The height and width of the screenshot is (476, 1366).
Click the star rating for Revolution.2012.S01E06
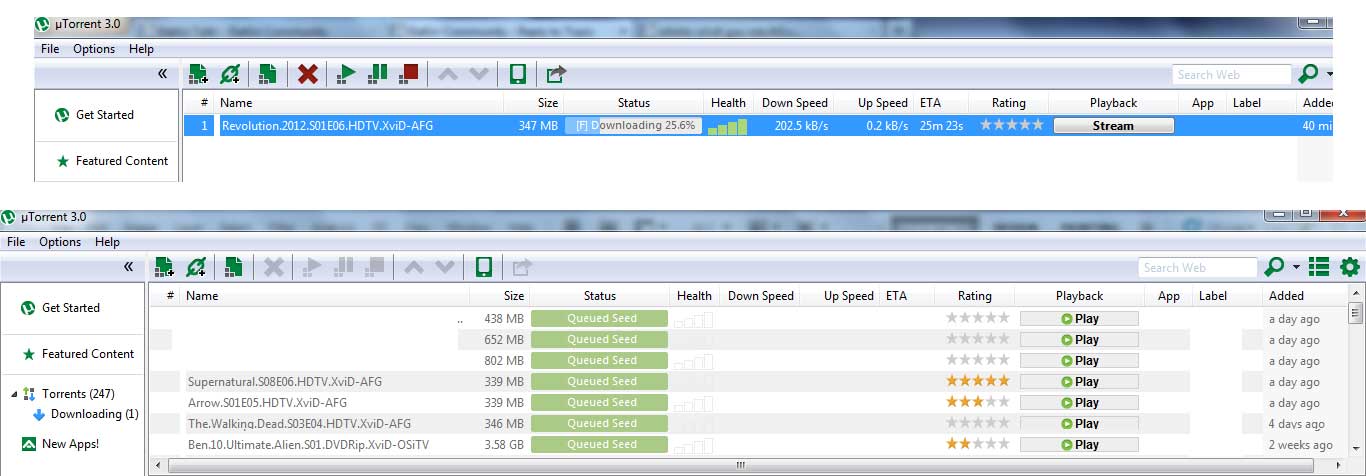(x=1011, y=125)
